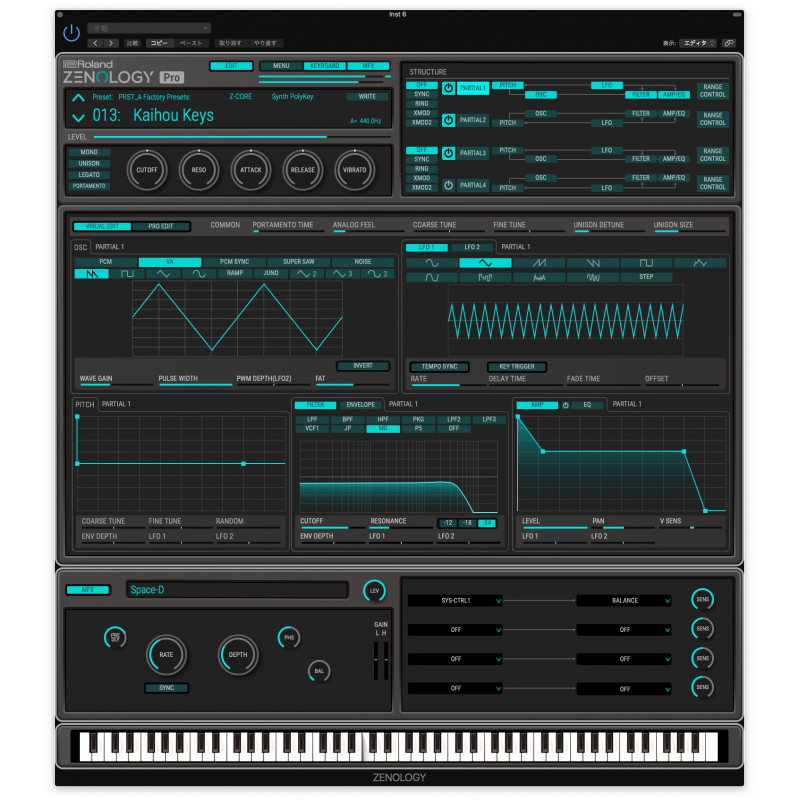Click the link icon beside the エディタ selector
The height and width of the screenshot is (800, 800).
[x=729, y=43]
